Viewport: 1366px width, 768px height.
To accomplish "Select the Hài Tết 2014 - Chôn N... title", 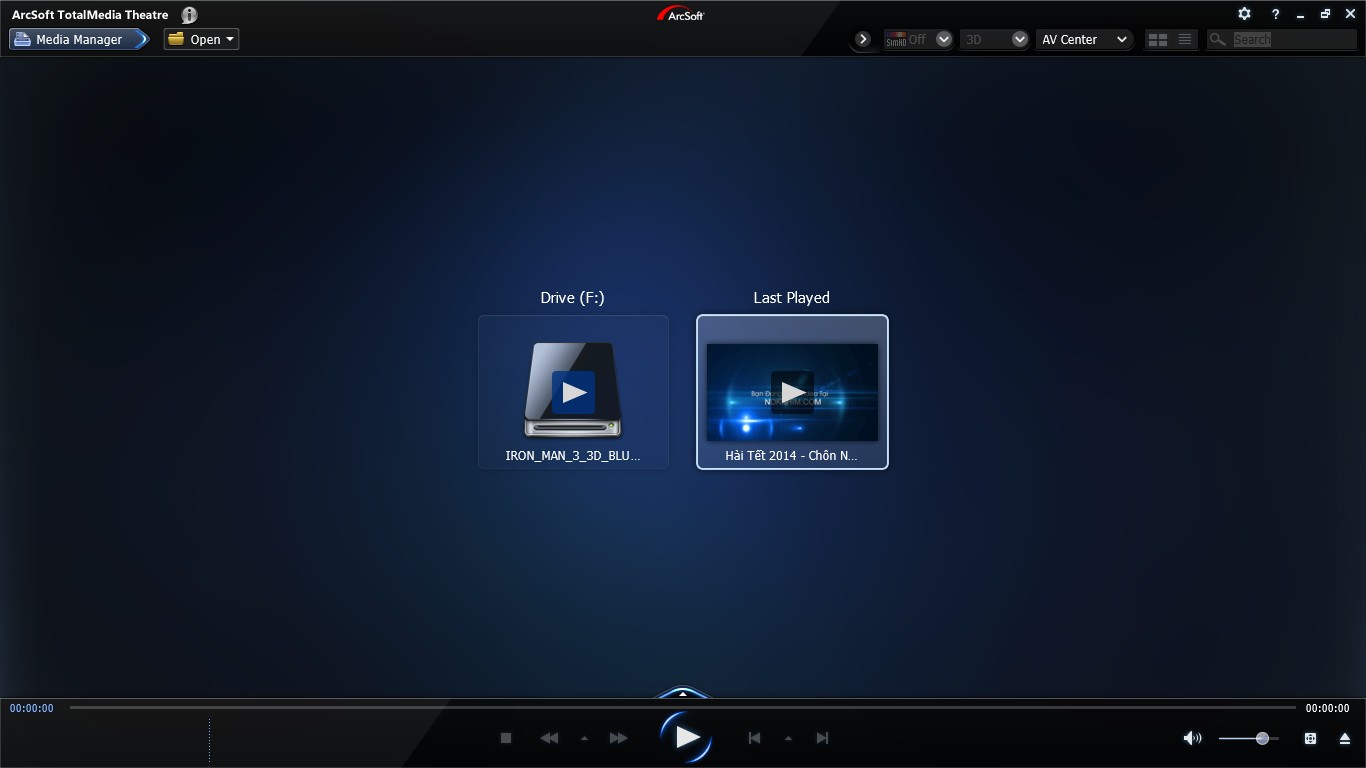I will [792, 455].
